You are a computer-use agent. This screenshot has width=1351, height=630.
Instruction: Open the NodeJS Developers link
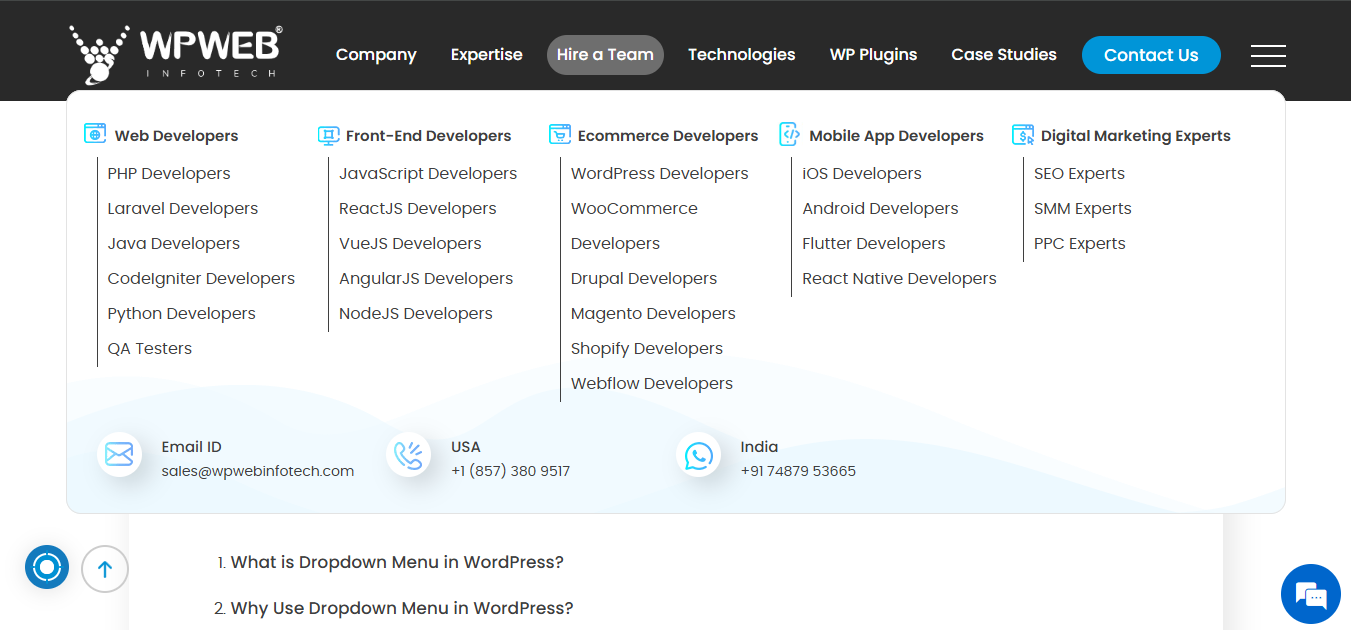click(x=416, y=314)
